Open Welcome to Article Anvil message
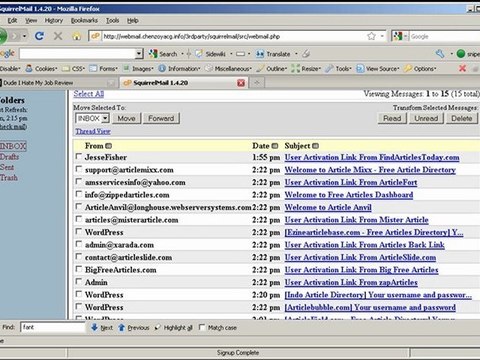The image size is (480, 360). point(328,207)
